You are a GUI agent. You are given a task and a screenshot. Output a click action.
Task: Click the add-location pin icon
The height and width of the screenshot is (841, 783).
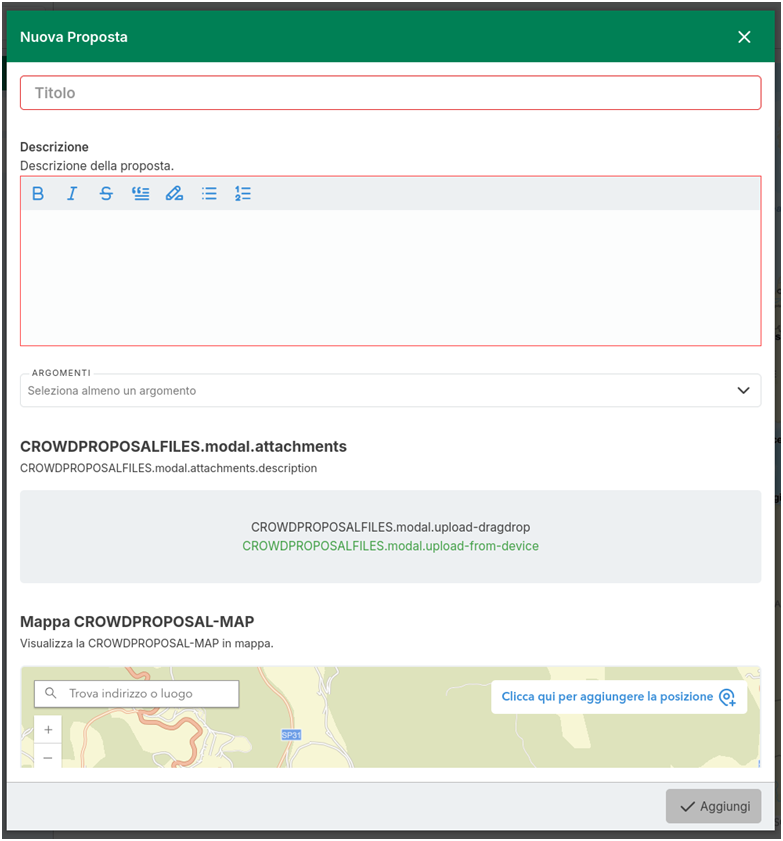(x=727, y=697)
